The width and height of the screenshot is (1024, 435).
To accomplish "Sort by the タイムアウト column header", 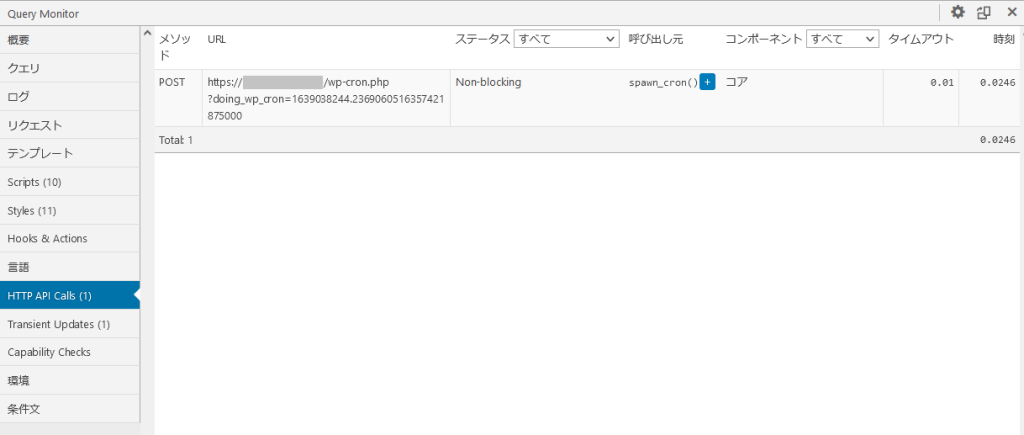I will click(x=920, y=39).
